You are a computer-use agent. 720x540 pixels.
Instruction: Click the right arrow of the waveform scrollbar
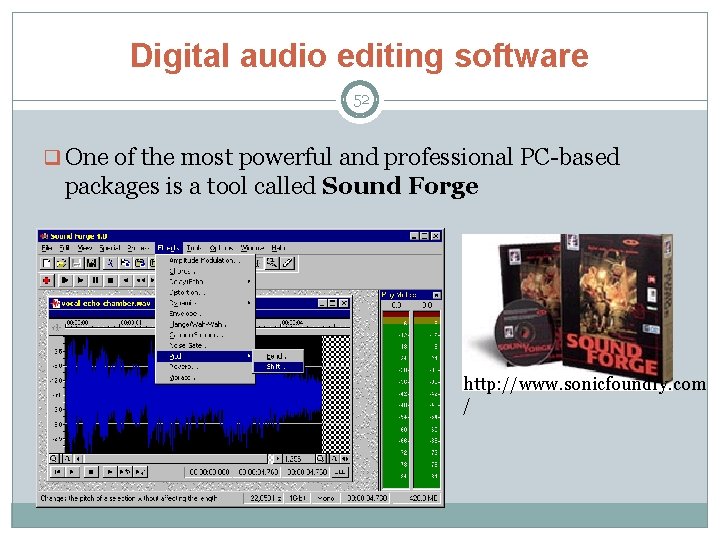278,458
